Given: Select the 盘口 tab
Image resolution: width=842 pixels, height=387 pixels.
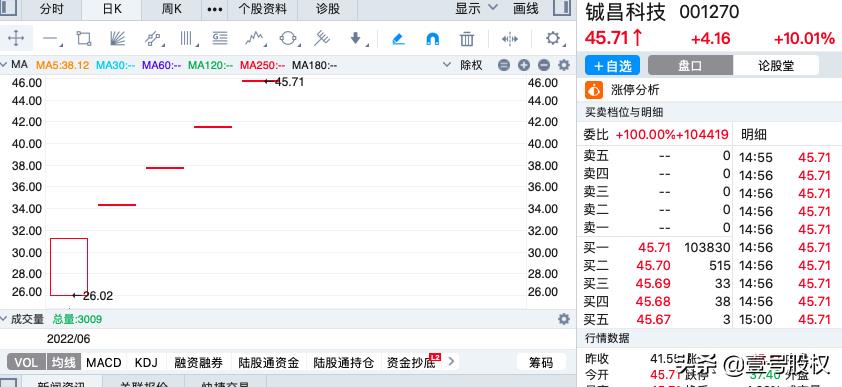Looking at the screenshot, I should click(x=690, y=65).
